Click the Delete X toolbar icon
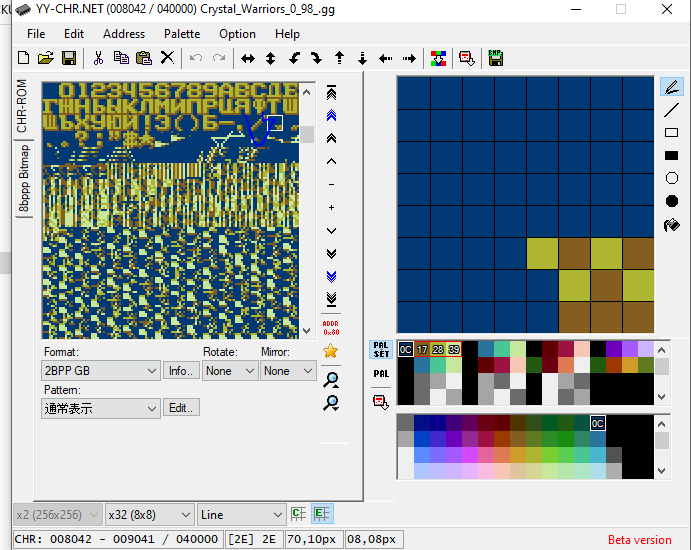This screenshot has height=550, width=691. pos(167,58)
